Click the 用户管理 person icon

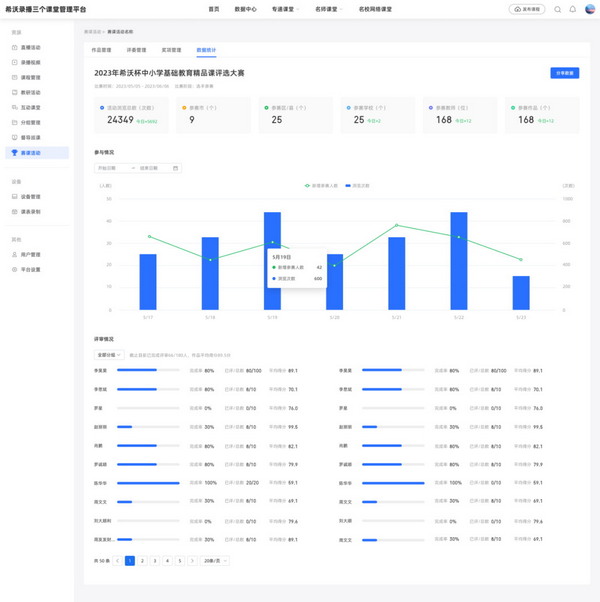click(14, 254)
